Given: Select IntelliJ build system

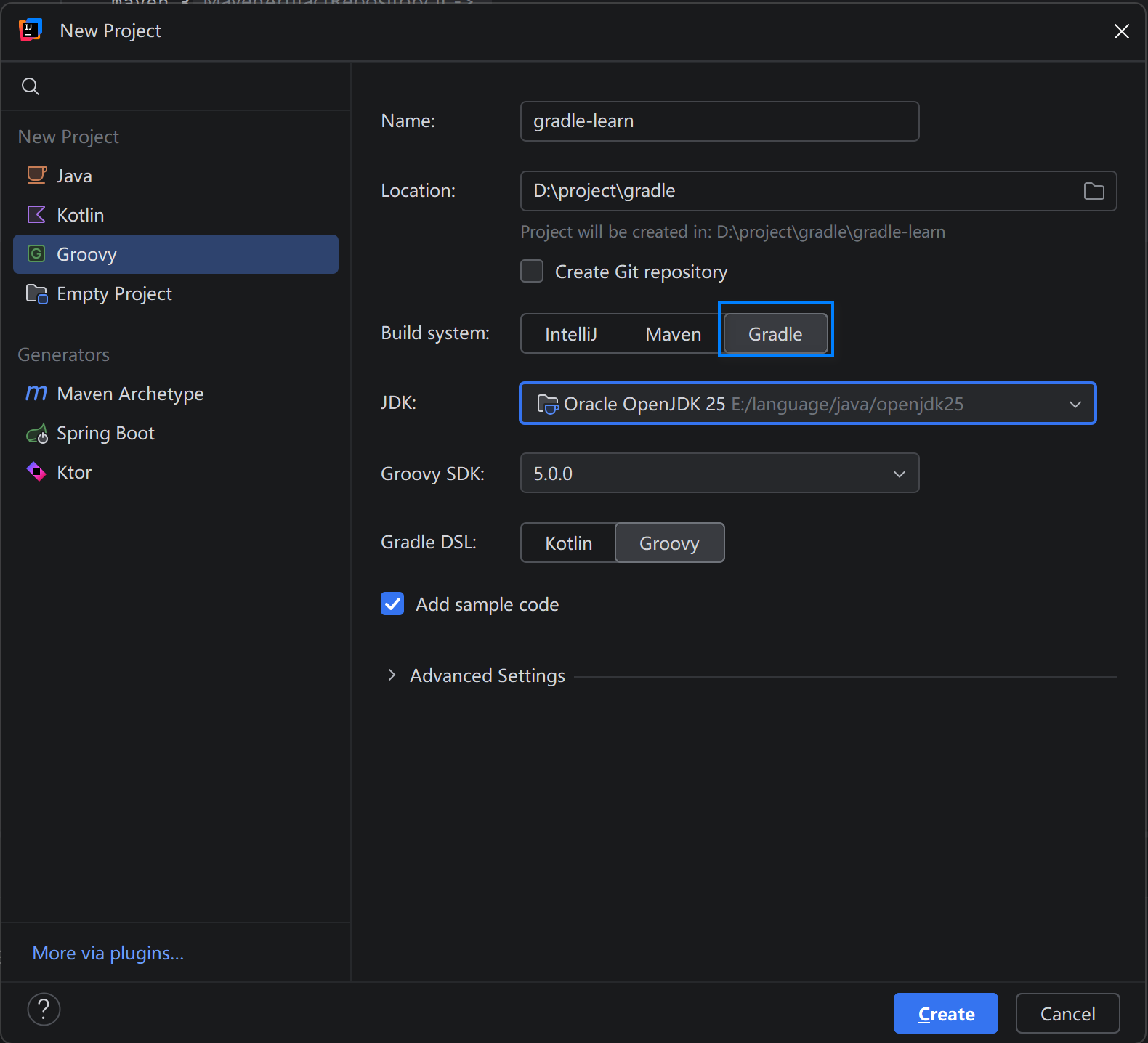Looking at the screenshot, I should point(571,334).
